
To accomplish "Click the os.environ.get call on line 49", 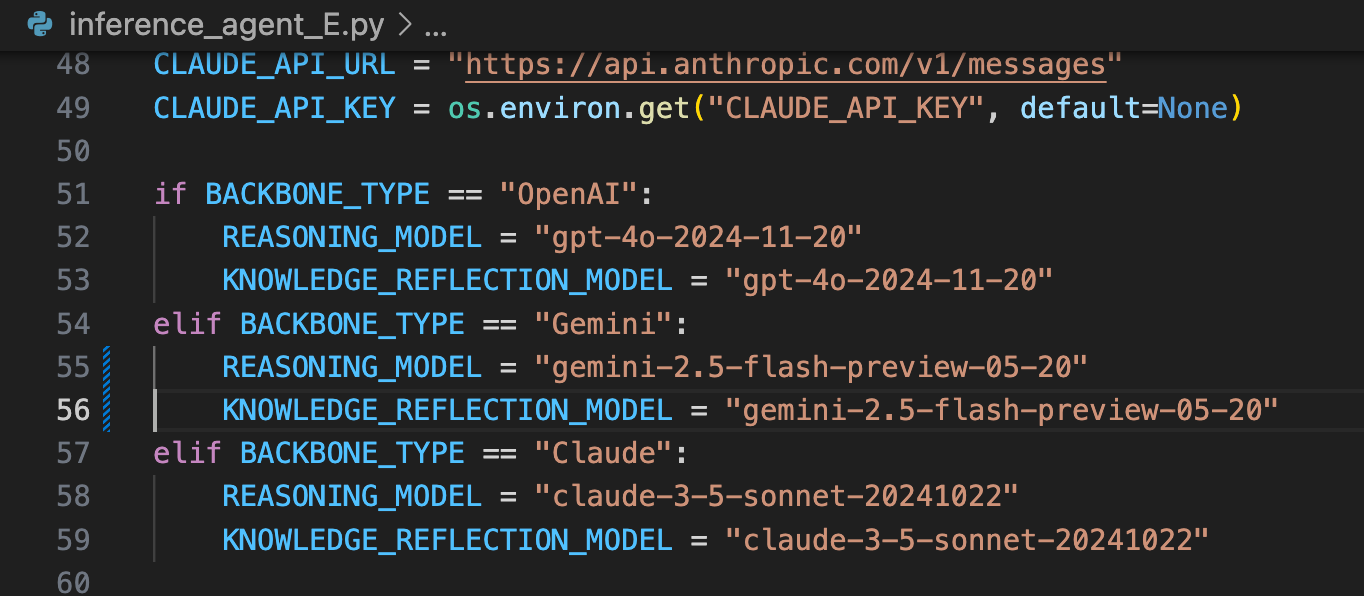I will 569,108.
